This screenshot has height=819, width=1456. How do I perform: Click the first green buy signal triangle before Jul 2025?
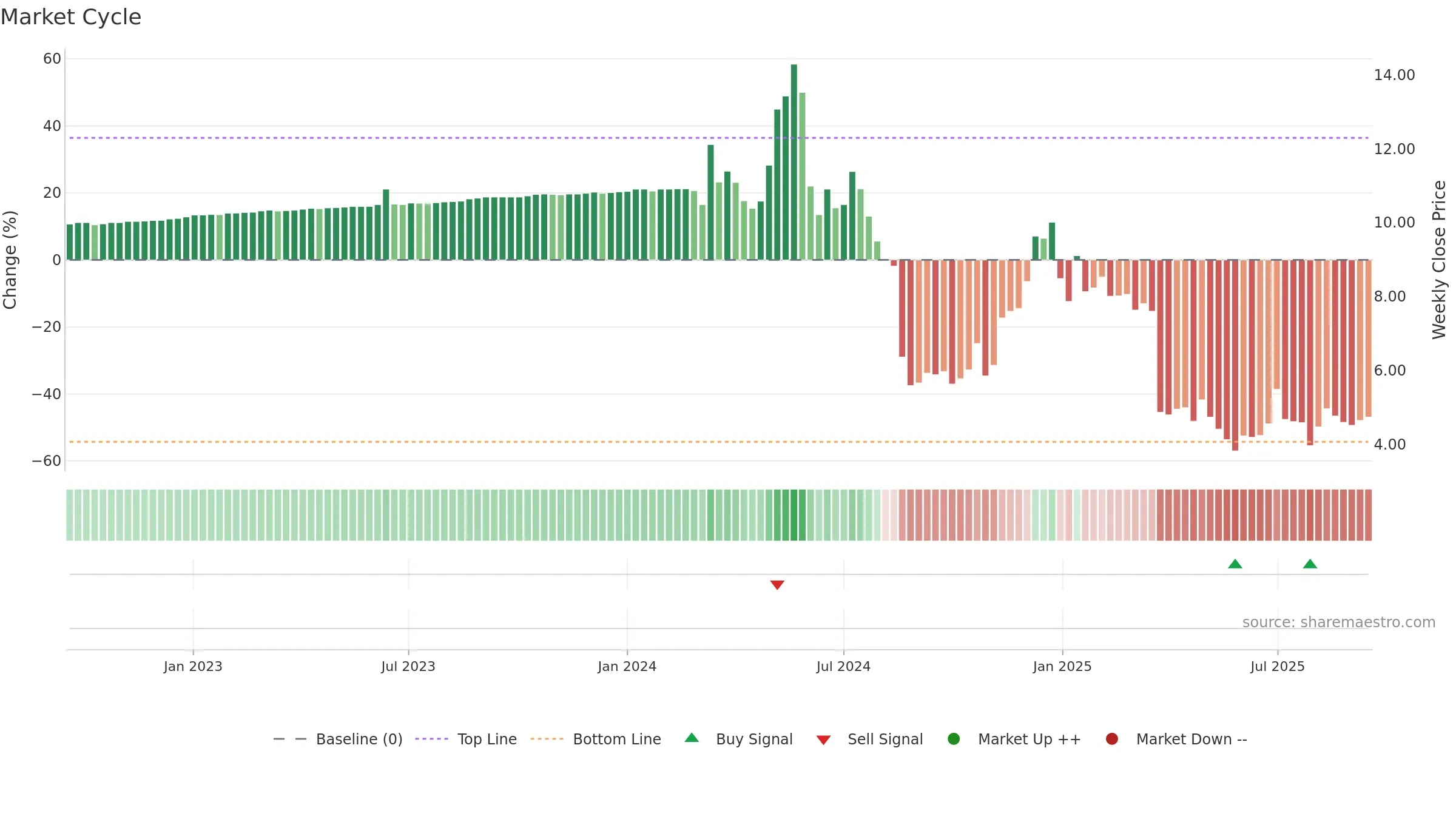click(x=1235, y=564)
